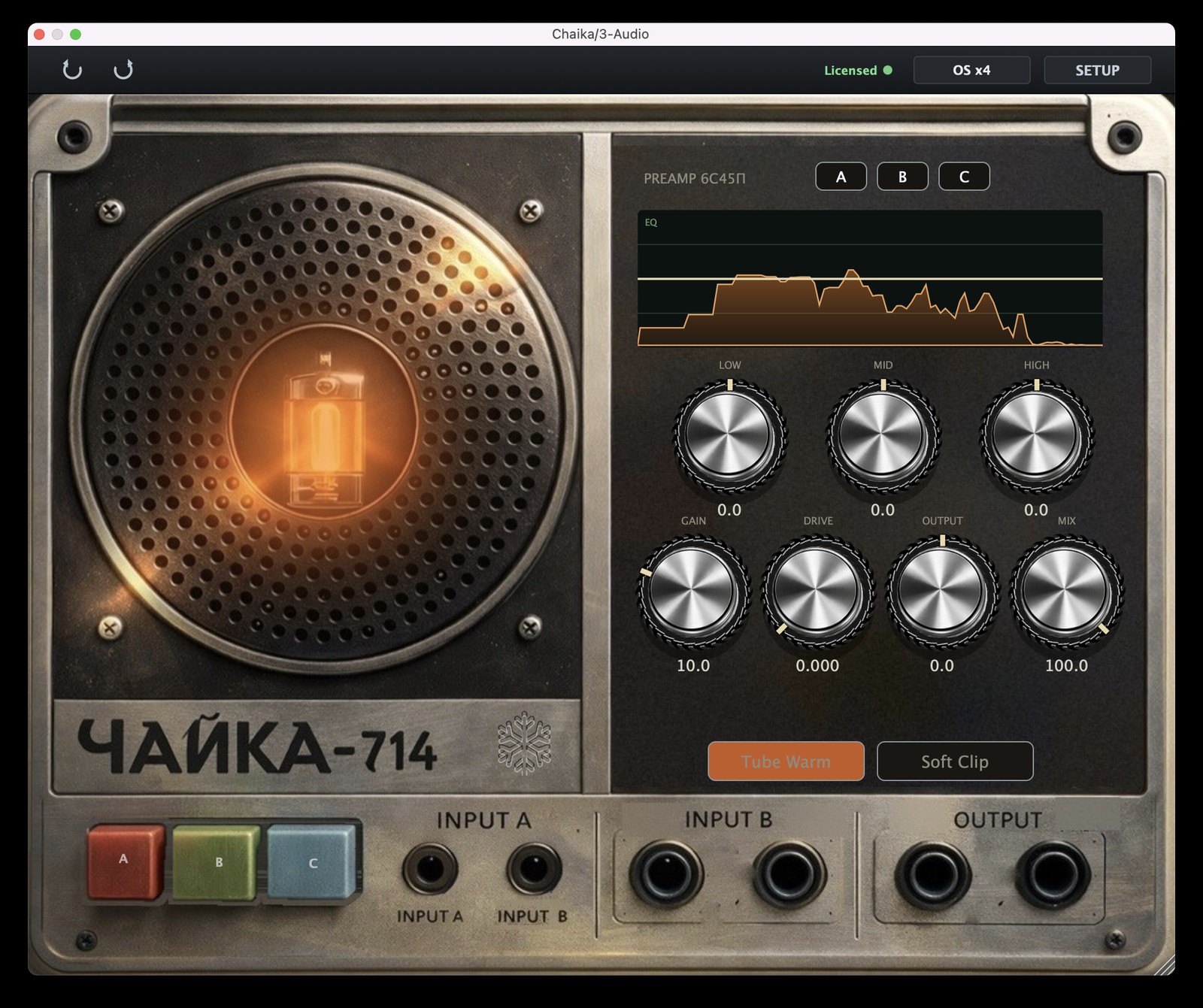This screenshot has height=1008, width=1203.
Task: Click the HIGH value 0.0 readout
Action: point(1036,510)
